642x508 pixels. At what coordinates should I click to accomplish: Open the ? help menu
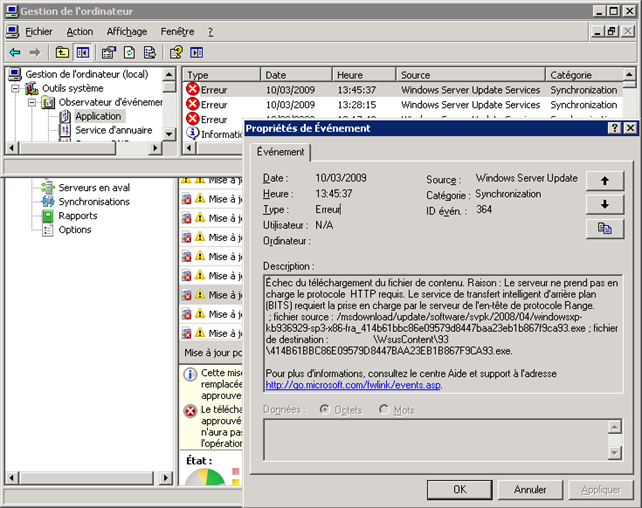(x=210, y=32)
